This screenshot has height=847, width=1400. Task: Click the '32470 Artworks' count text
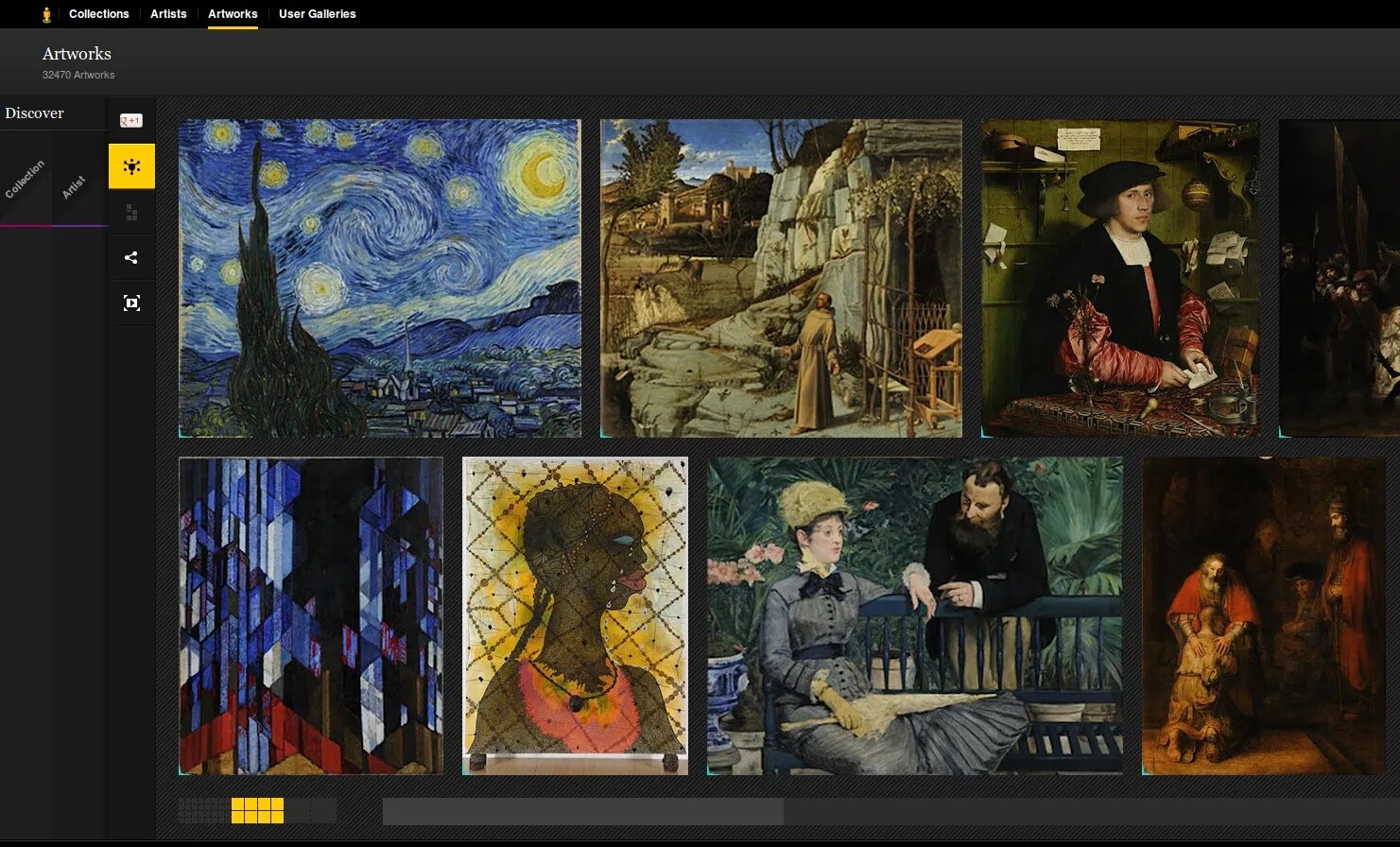(78, 75)
